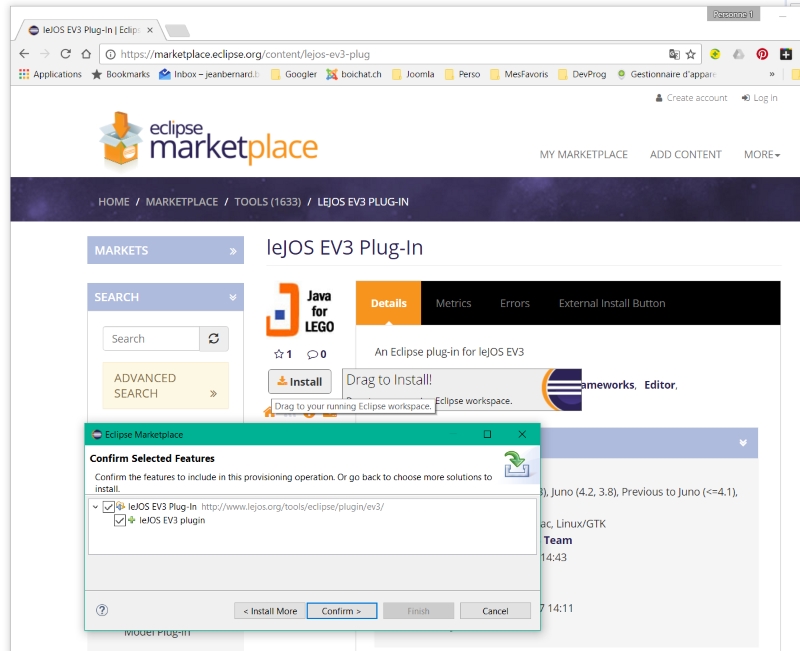Screen dimensions: 800x651
Task: Open the Applications grid icon in bookmarks bar
Action: 24,74
